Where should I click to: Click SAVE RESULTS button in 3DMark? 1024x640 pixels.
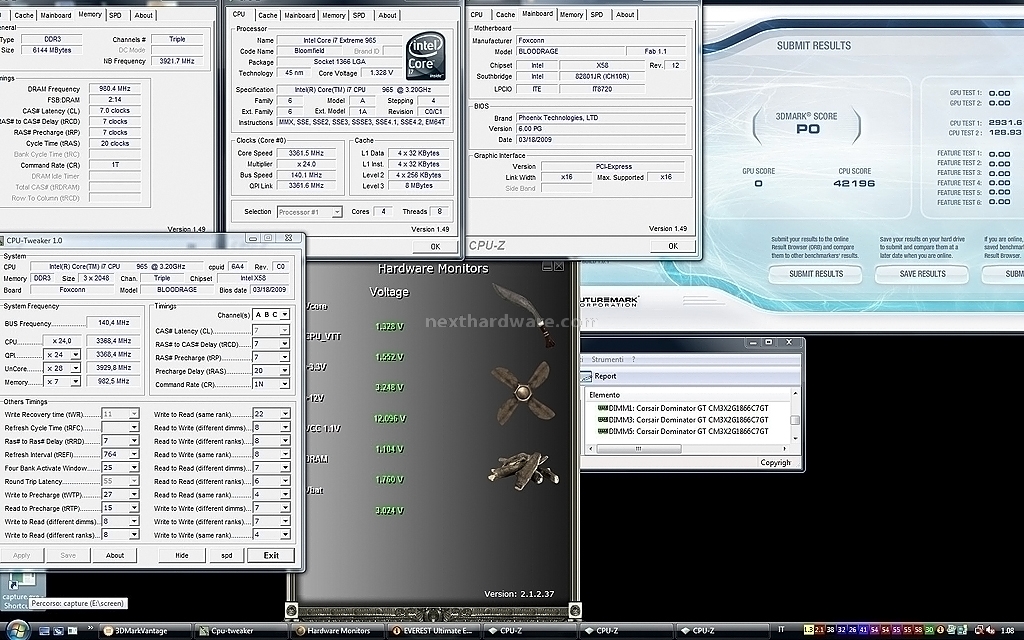click(x=922, y=274)
